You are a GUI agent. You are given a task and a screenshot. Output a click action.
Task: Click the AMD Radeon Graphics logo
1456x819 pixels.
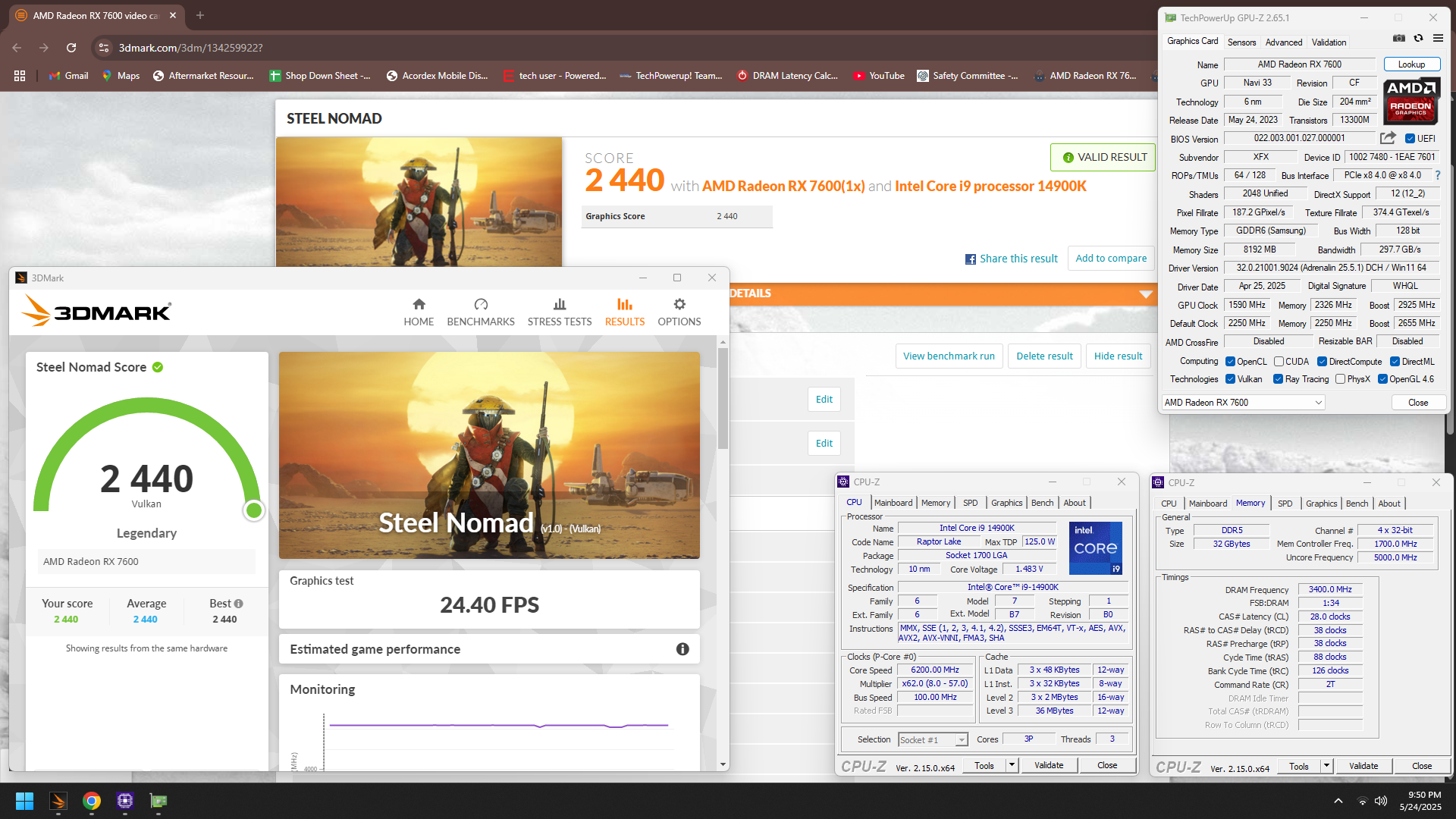tap(1410, 101)
